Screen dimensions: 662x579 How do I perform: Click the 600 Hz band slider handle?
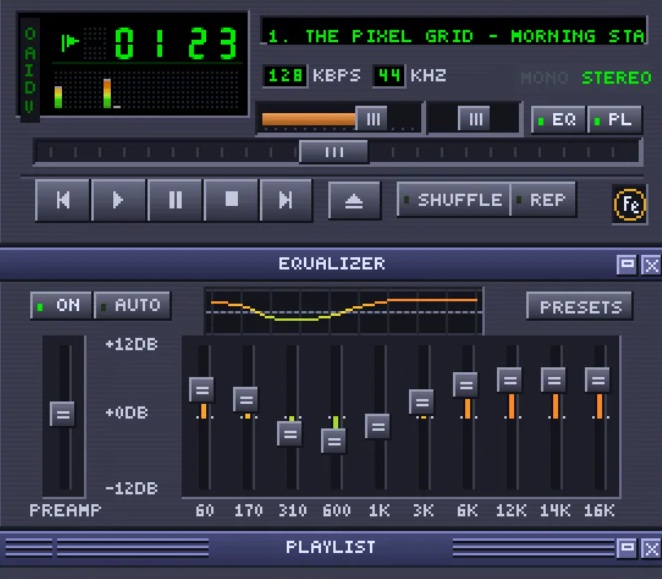[334, 441]
